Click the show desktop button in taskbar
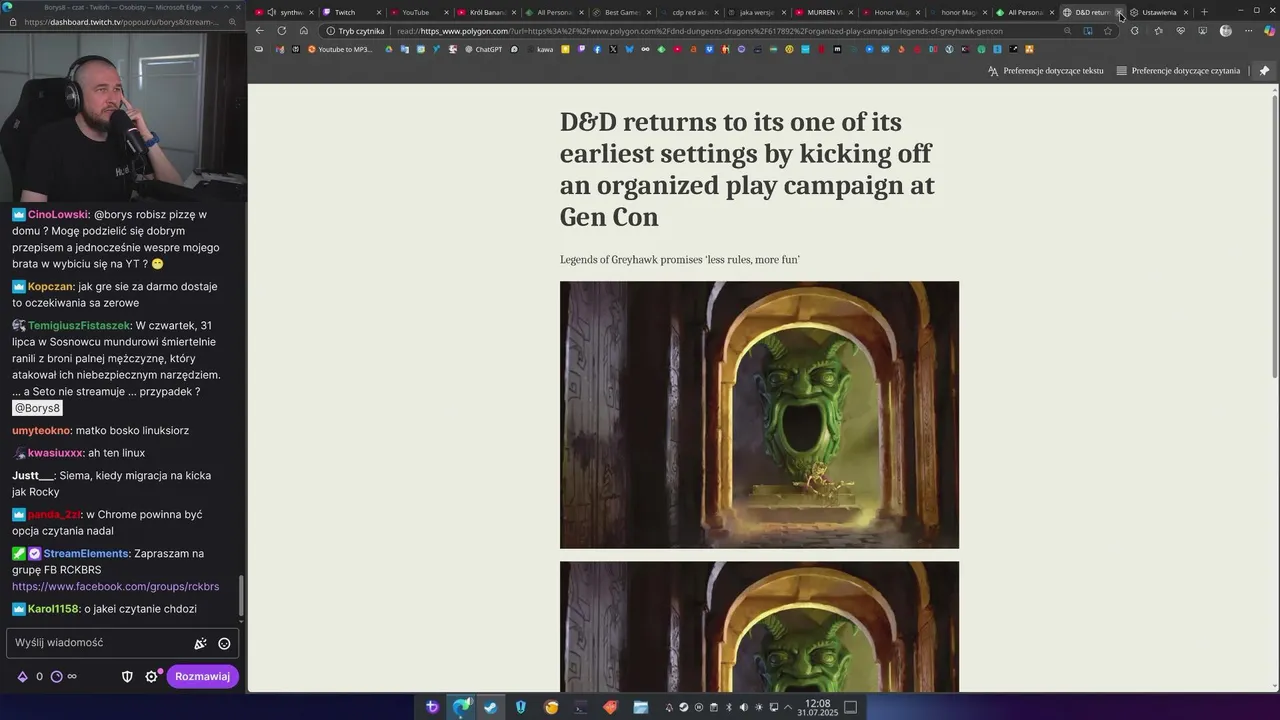This screenshot has height=720, width=1280. (x=851, y=707)
